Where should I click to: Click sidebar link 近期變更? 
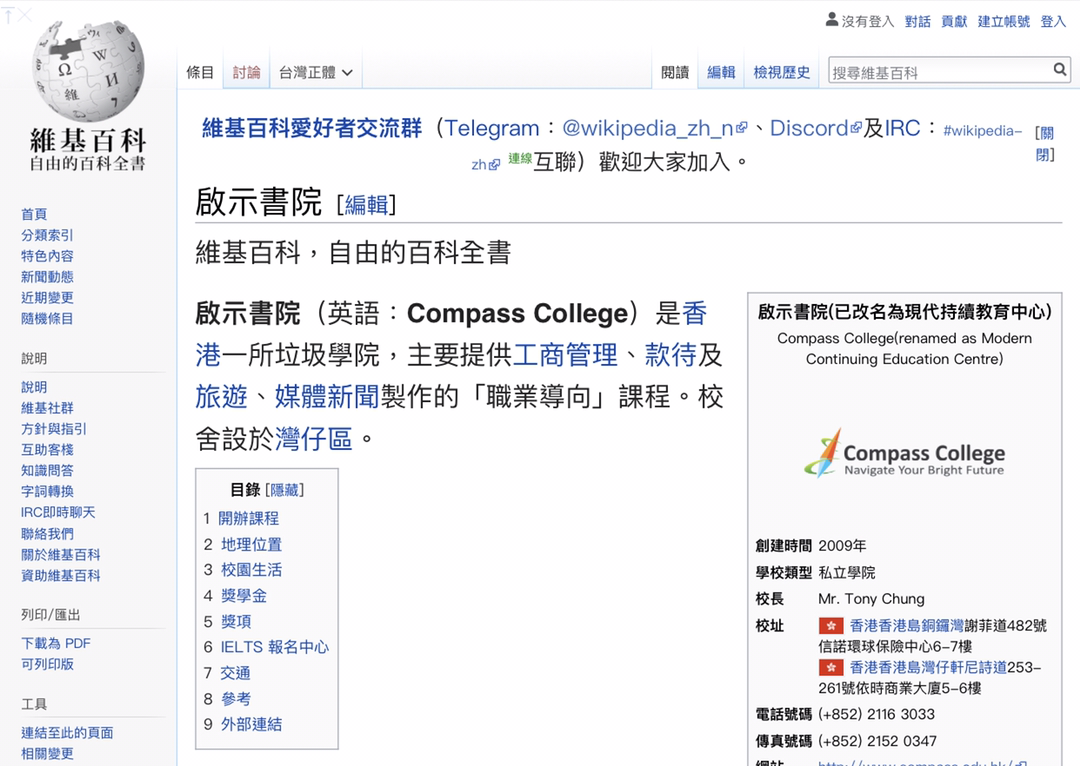pyautogui.click(x=47, y=298)
